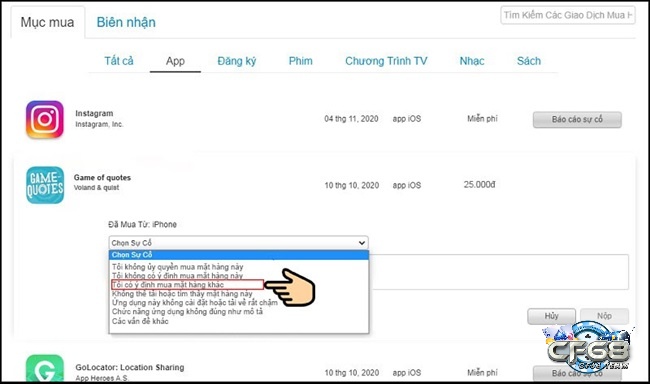Pick the 'Các vấn đề khác' option
This screenshot has height=384, width=650.
pyautogui.click(x=140, y=321)
